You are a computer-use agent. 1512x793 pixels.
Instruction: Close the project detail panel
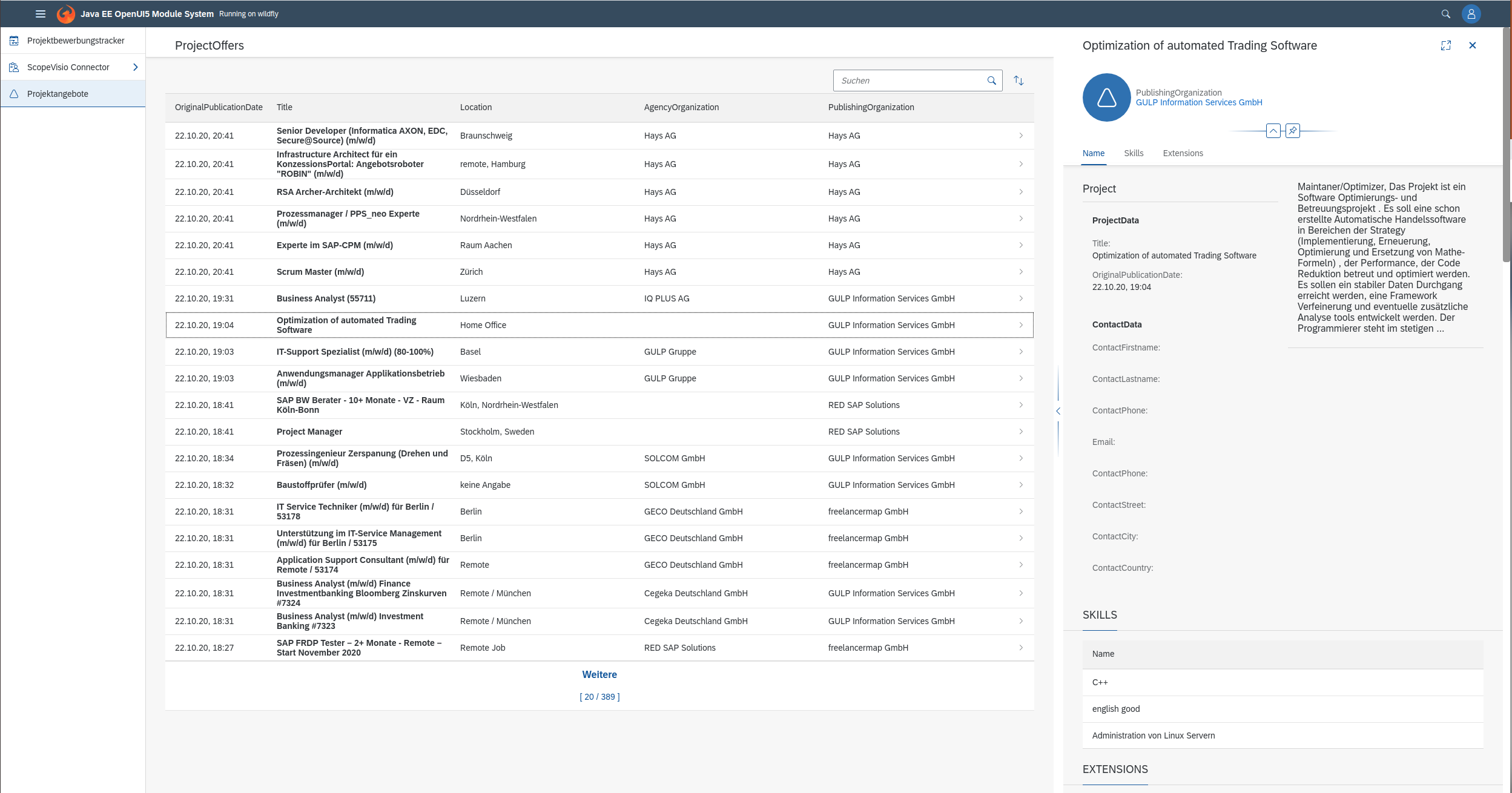pos(1472,45)
